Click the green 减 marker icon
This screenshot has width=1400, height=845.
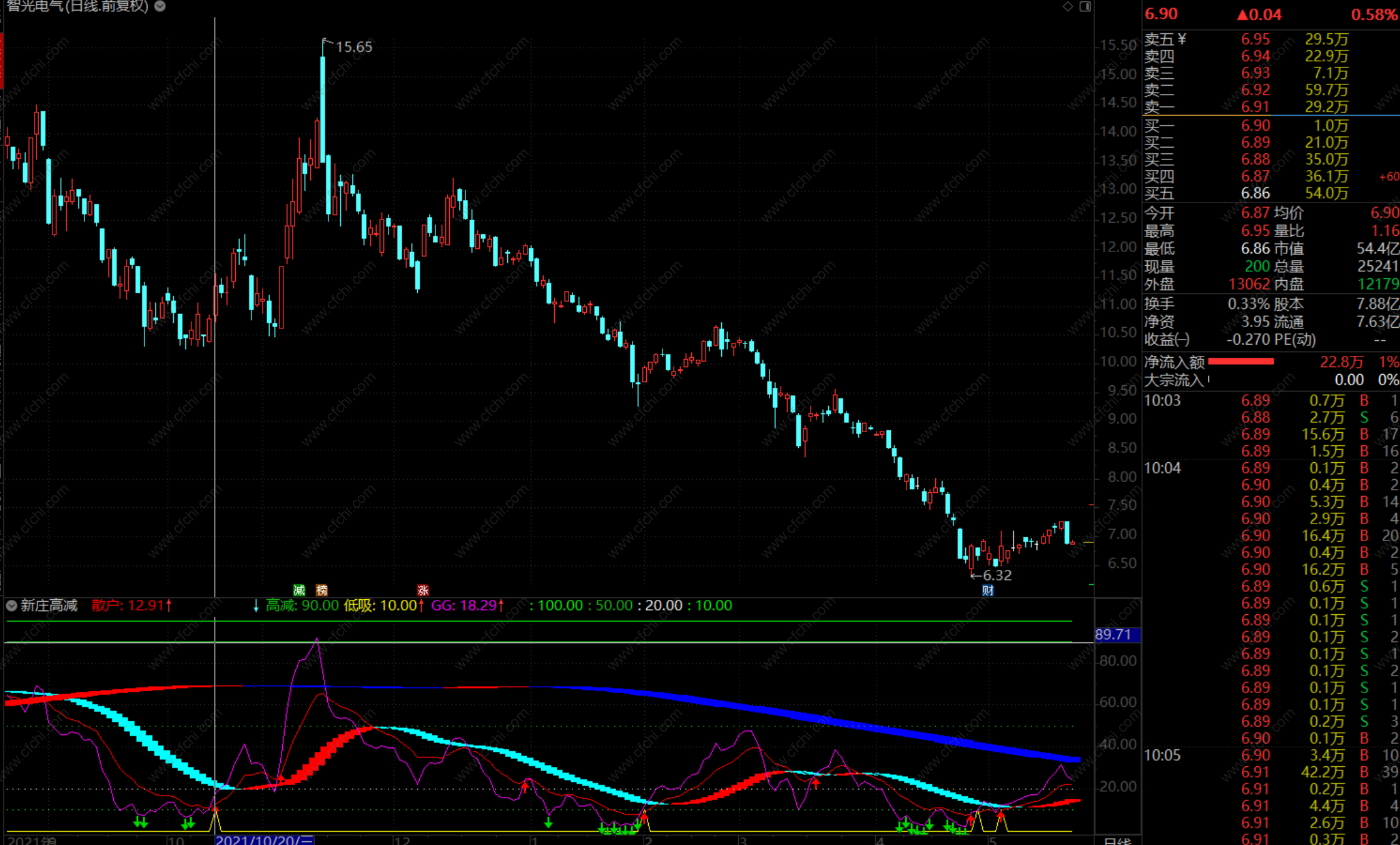point(299,590)
